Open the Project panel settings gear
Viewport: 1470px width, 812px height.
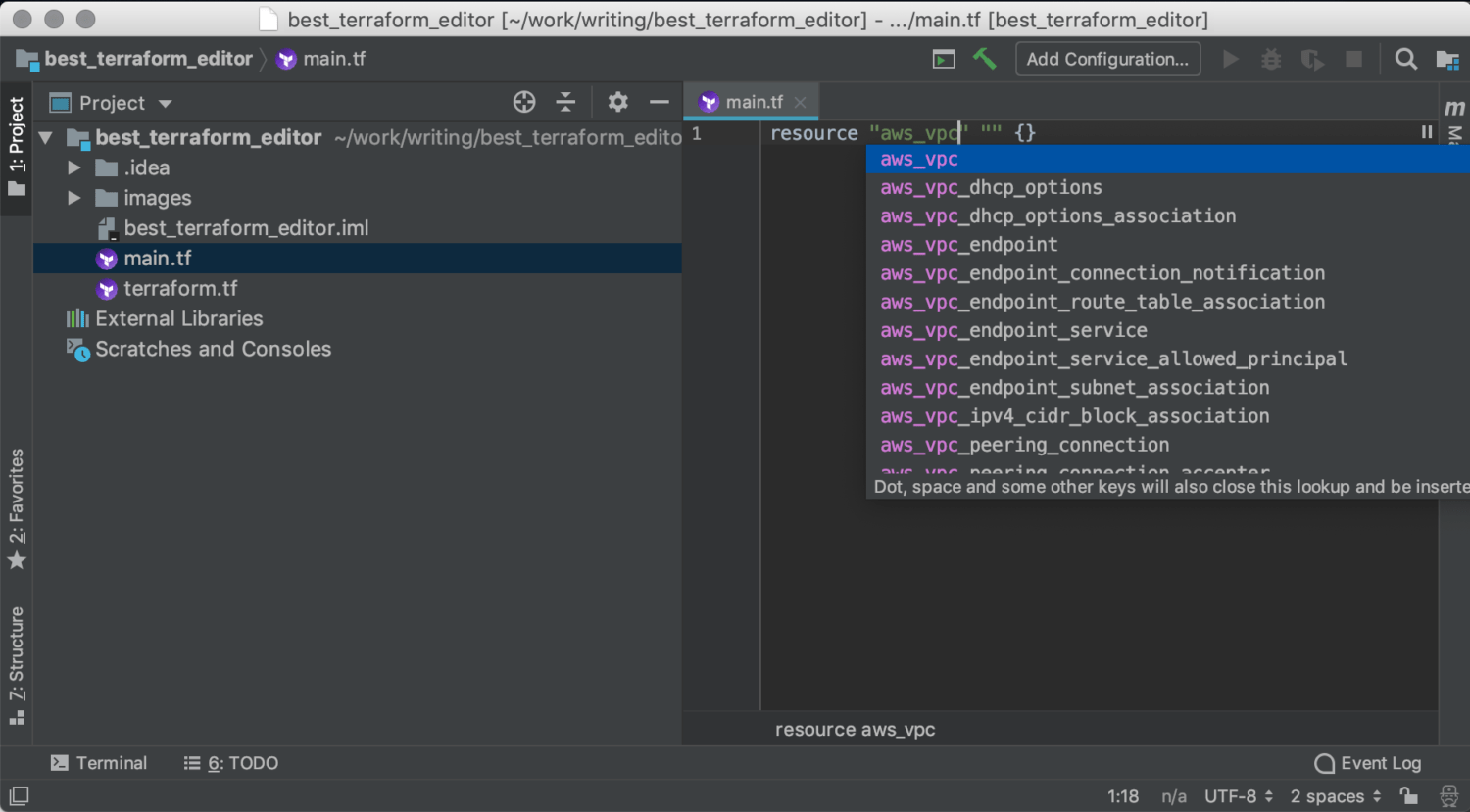coord(617,102)
